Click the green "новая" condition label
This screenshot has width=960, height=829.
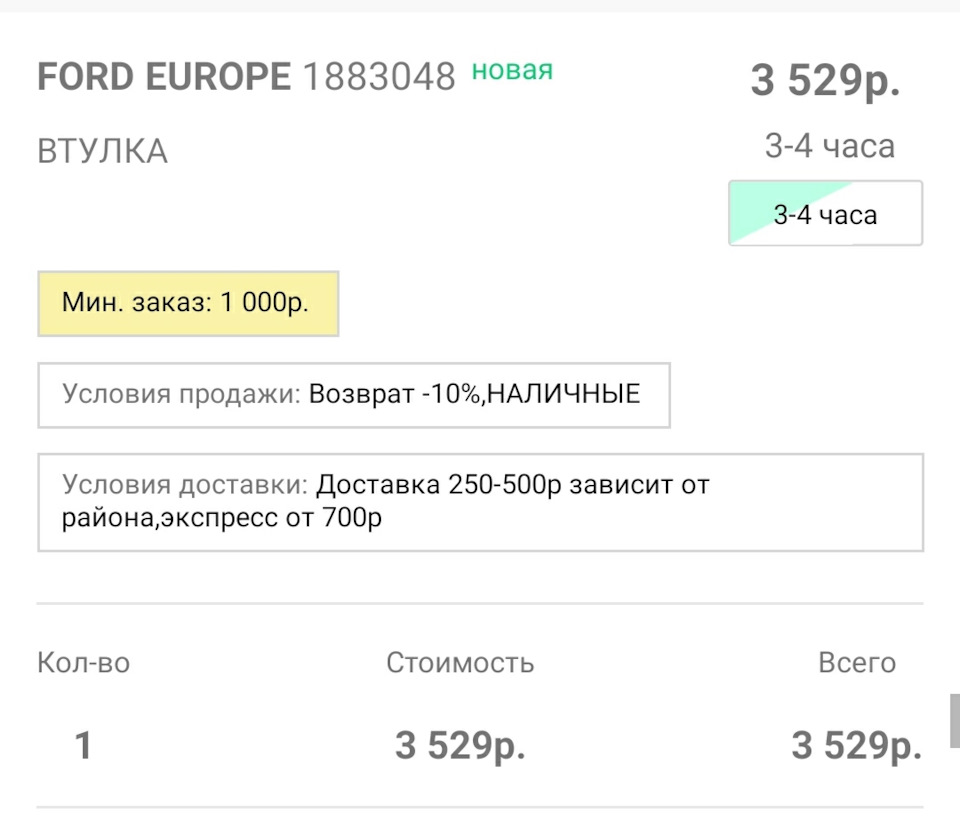click(x=512, y=70)
